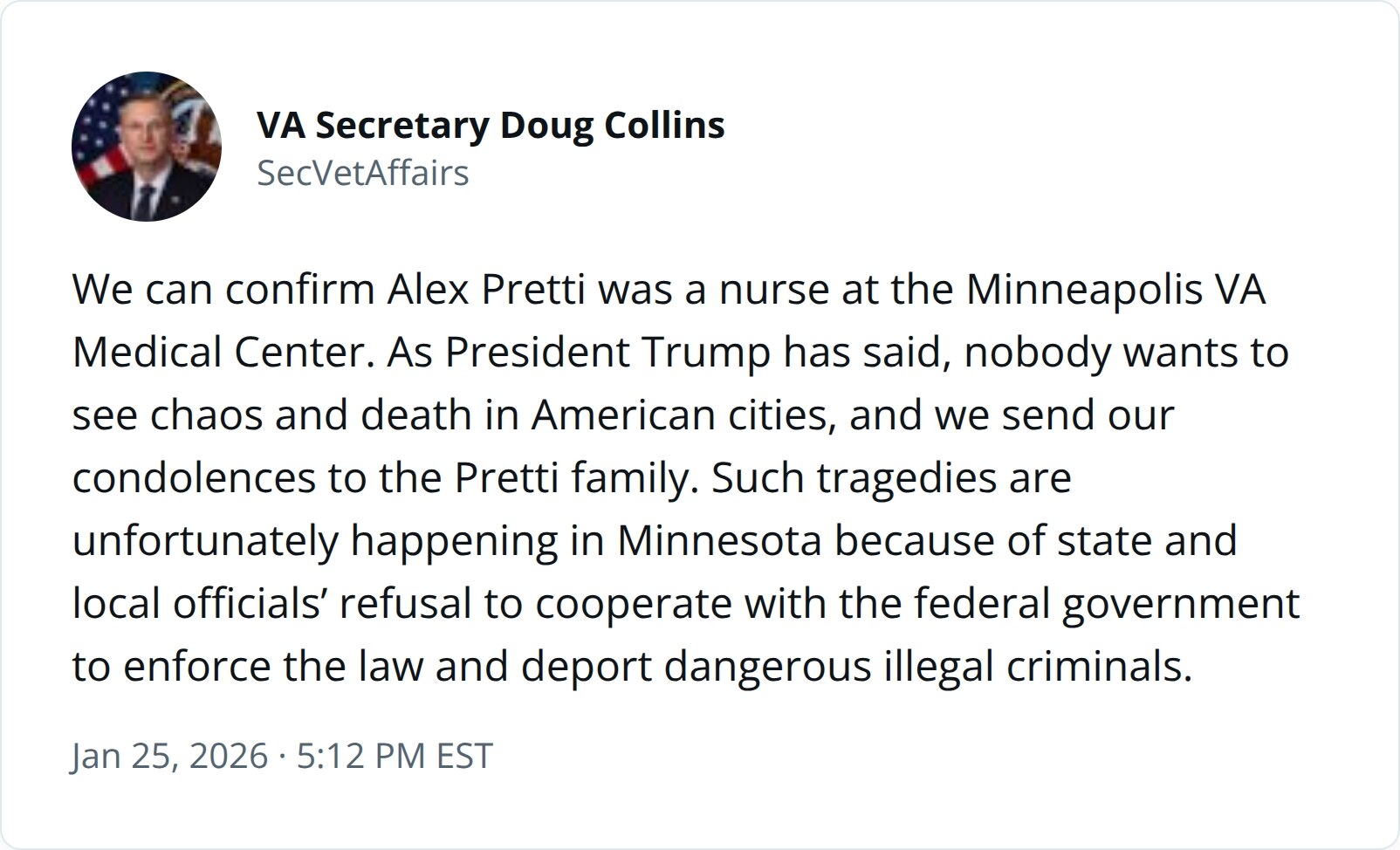Click "Minneapolis VA" in the first line
The height and width of the screenshot is (850, 1400).
[1115, 290]
